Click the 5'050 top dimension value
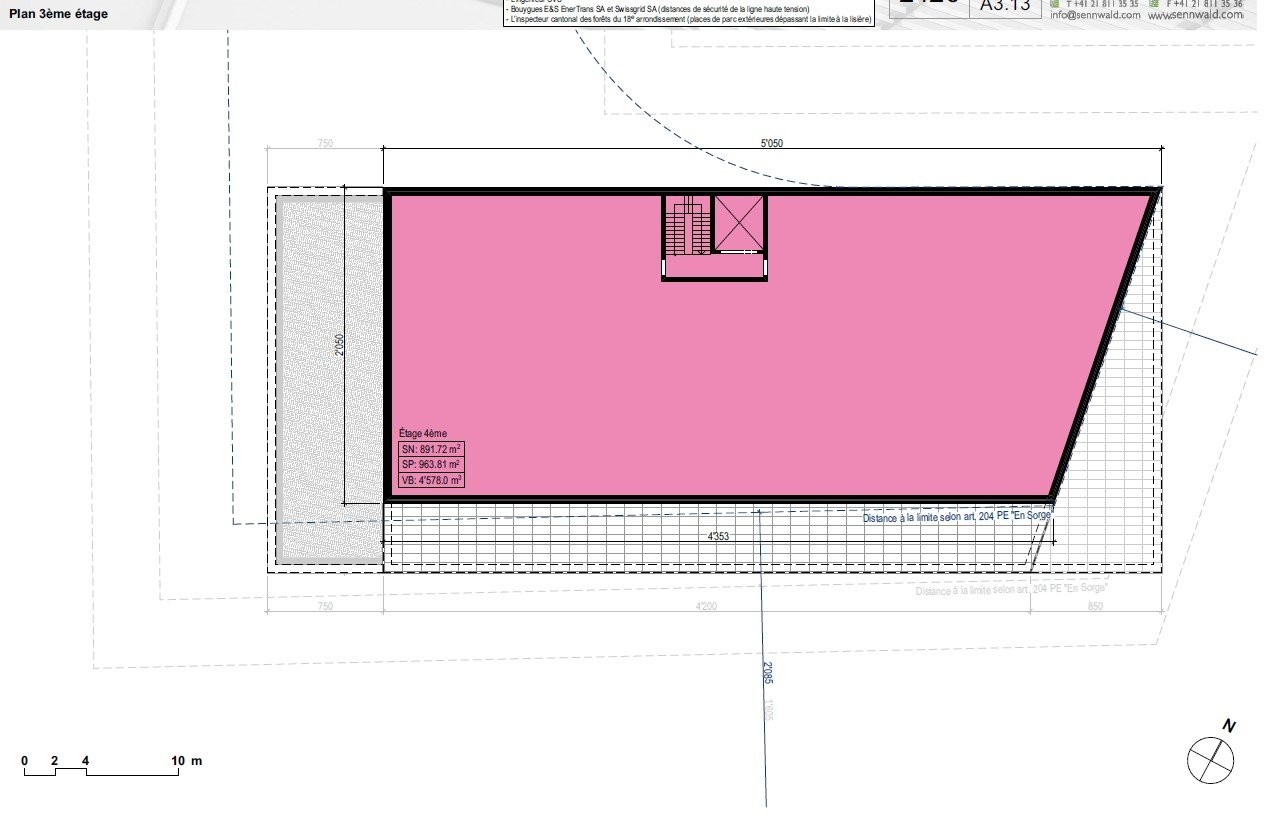Screen dimensions: 1270x820 [x=771, y=143]
